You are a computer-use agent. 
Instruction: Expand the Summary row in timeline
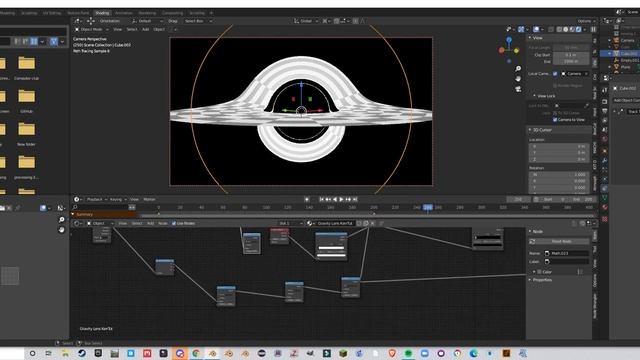click(73, 214)
